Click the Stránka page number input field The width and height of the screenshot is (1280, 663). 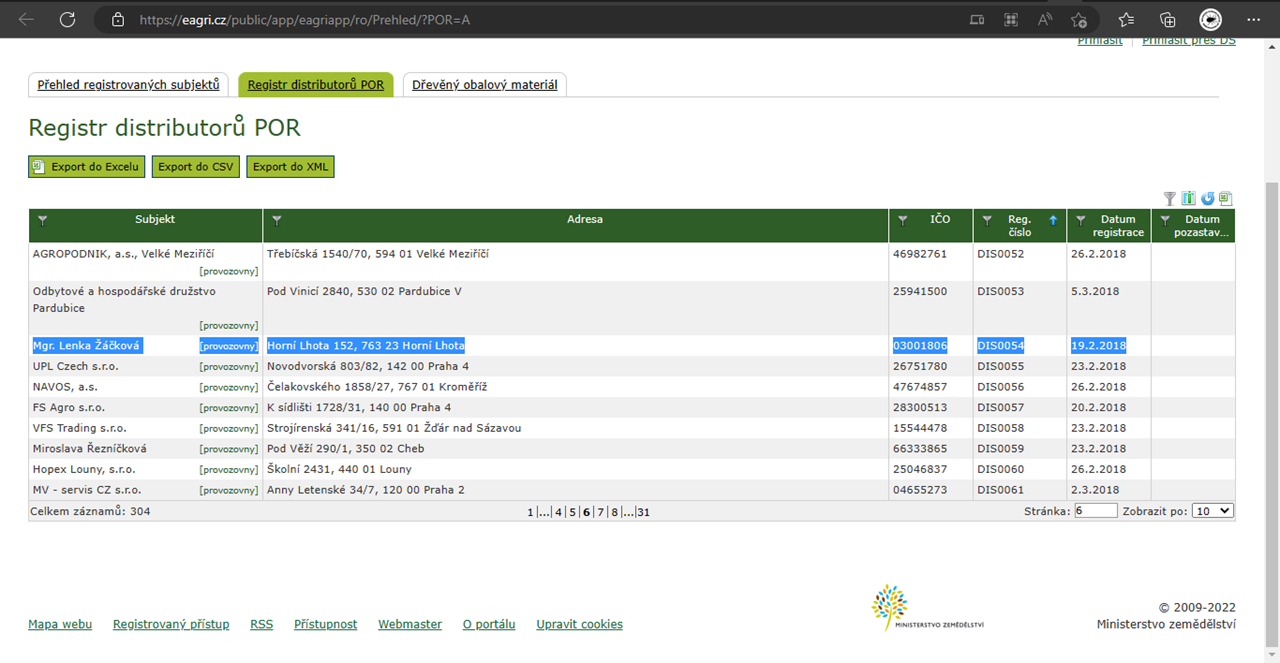1095,511
